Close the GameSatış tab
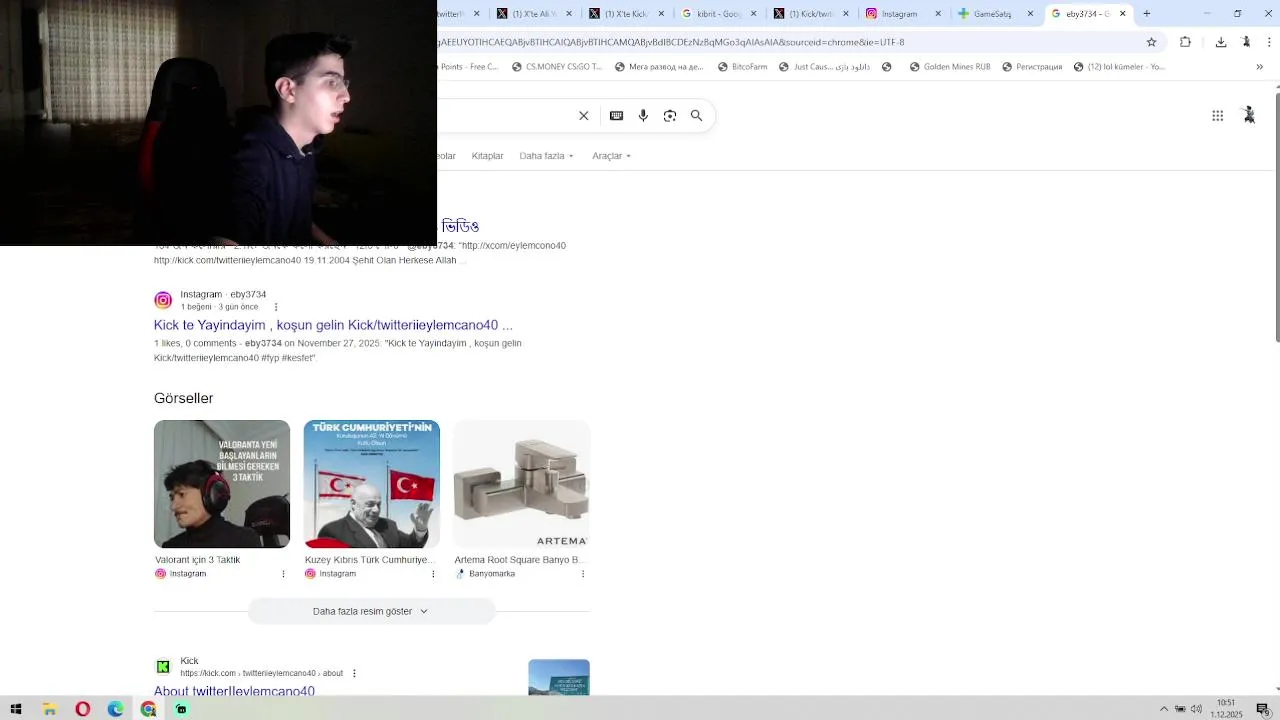This screenshot has width=1280, height=720. (x=1030, y=14)
